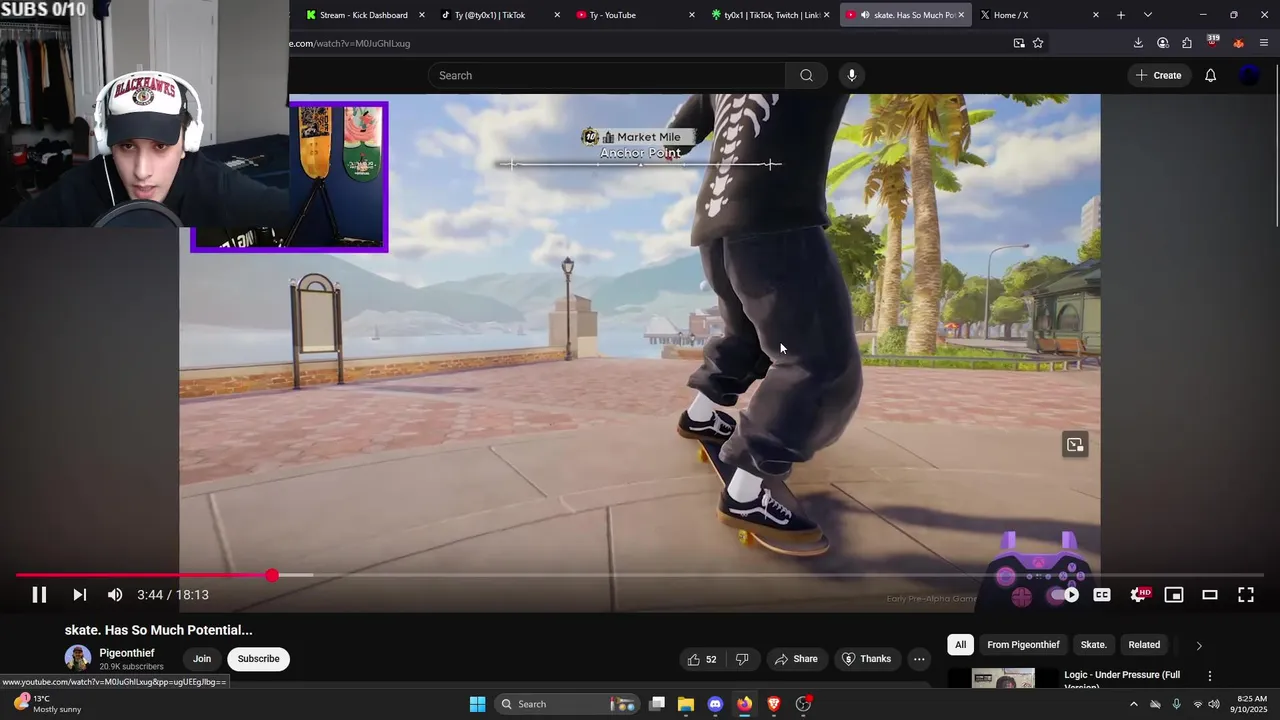This screenshot has height=720, width=1280.
Task: Open video quality settings gear
Action: click(x=1138, y=595)
